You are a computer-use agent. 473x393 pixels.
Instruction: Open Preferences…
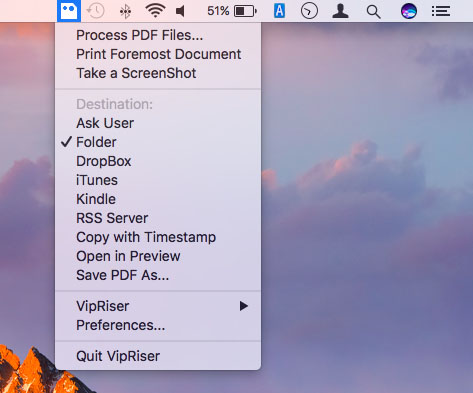tap(158, 325)
